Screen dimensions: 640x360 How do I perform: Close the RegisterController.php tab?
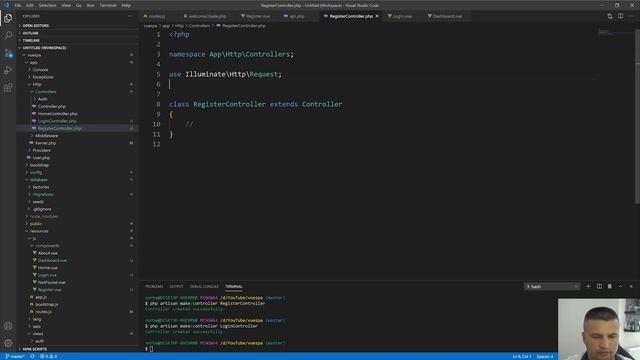pos(377,16)
